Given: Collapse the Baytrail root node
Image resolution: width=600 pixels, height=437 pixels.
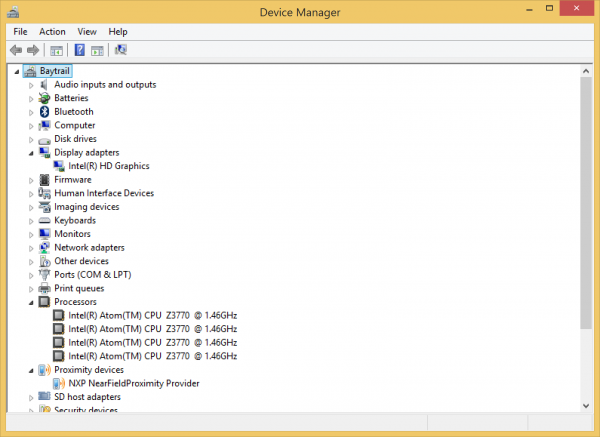Looking at the screenshot, I should pyautogui.click(x=17, y=72).
